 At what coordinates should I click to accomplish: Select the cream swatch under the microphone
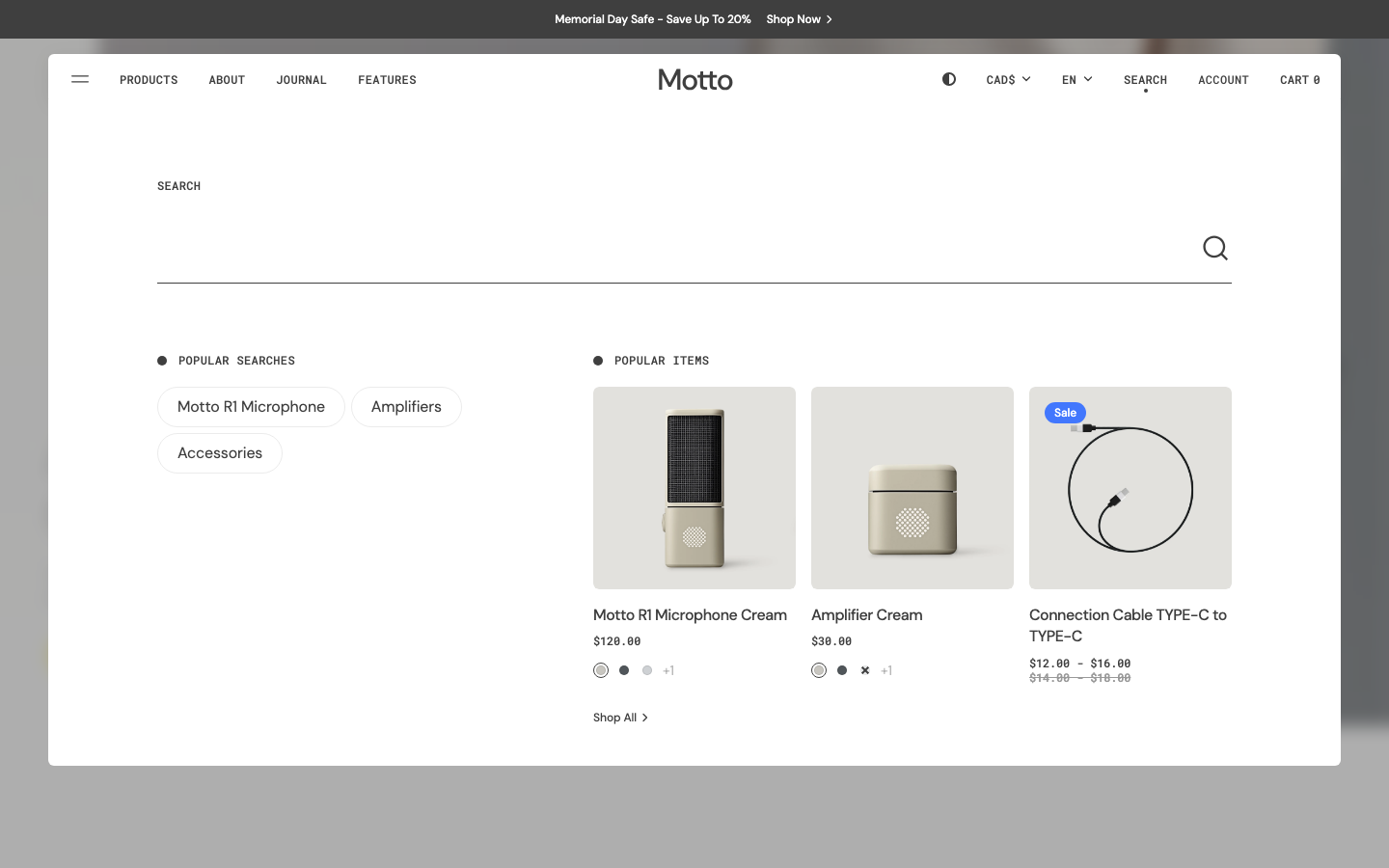[601, 670]
